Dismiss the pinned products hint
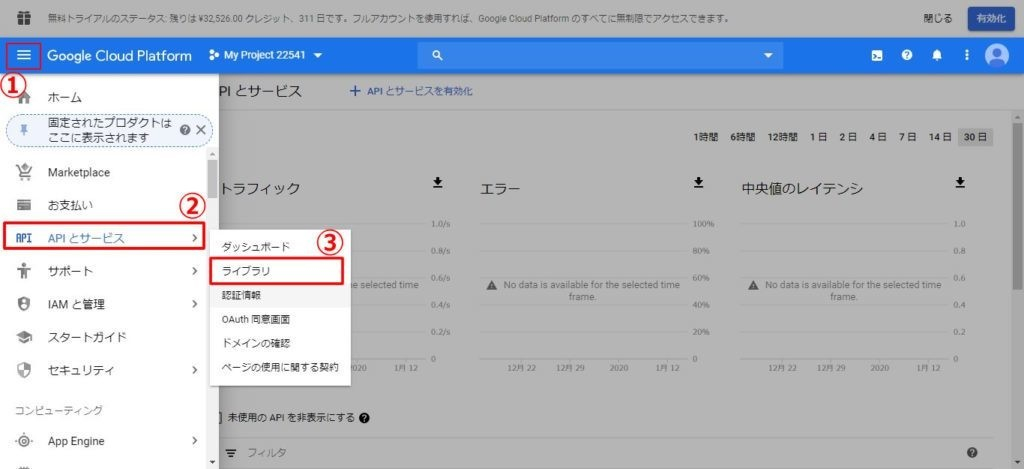 (x=201, y=130)
